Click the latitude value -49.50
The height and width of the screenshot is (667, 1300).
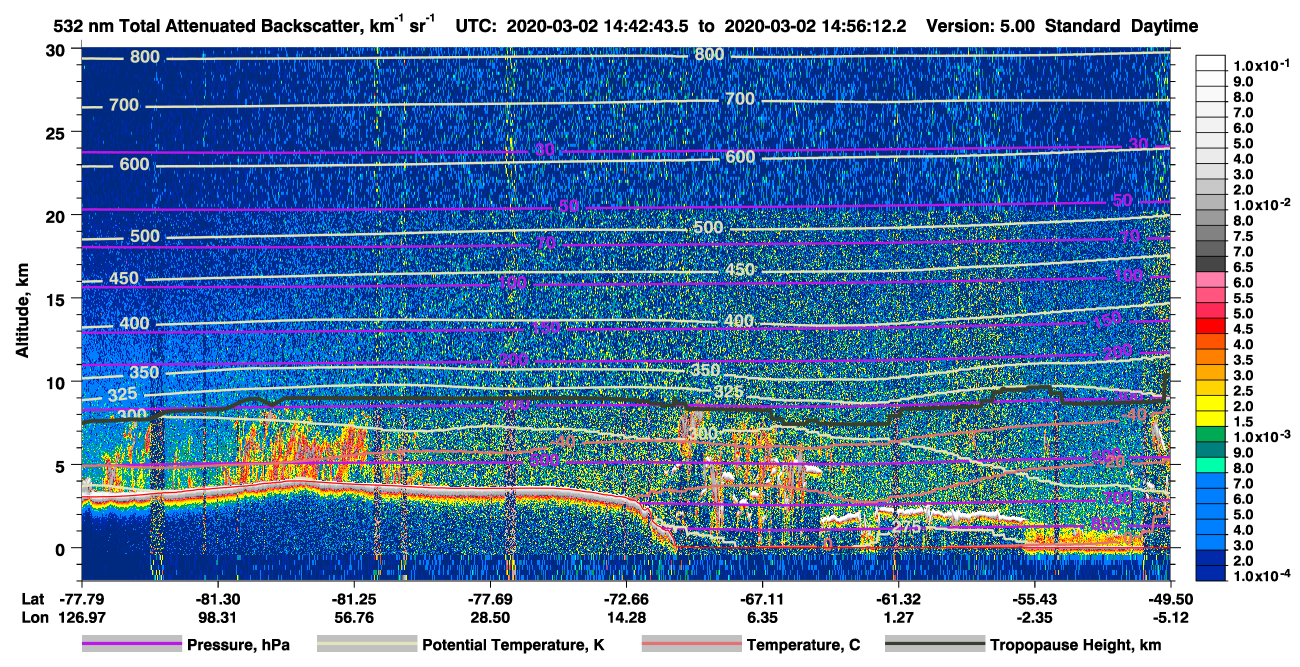1171,599
